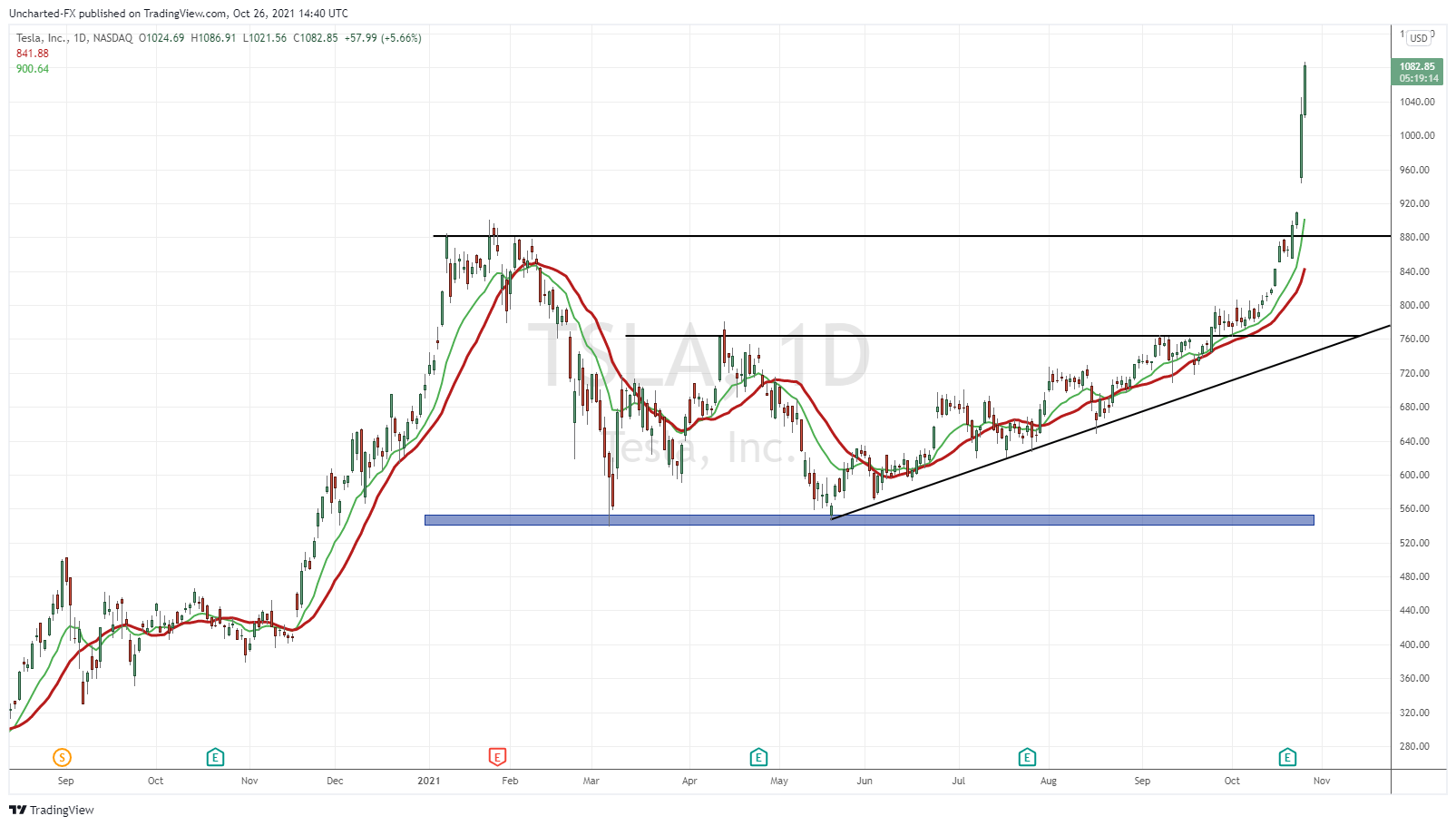Screen dimensions: 1456x826
Task: Click the earnings marker near late October 2021
Action: point(1287,757)
